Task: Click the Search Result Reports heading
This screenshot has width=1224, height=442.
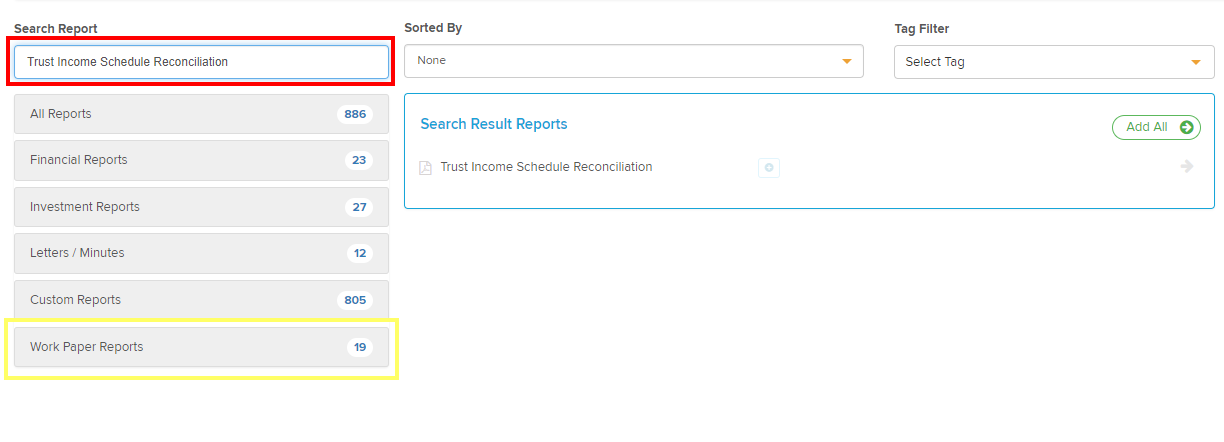Action: (494, 124)
